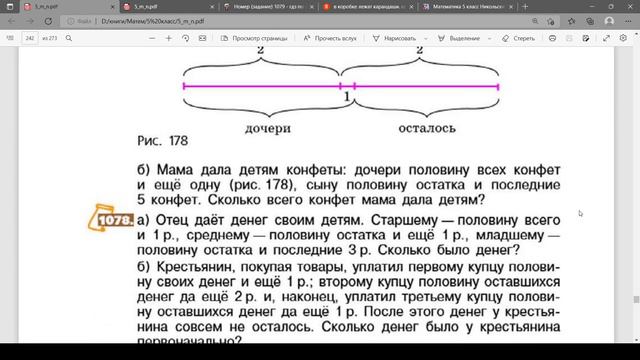
Task: Open the collections panel
Action: point(590,21)
